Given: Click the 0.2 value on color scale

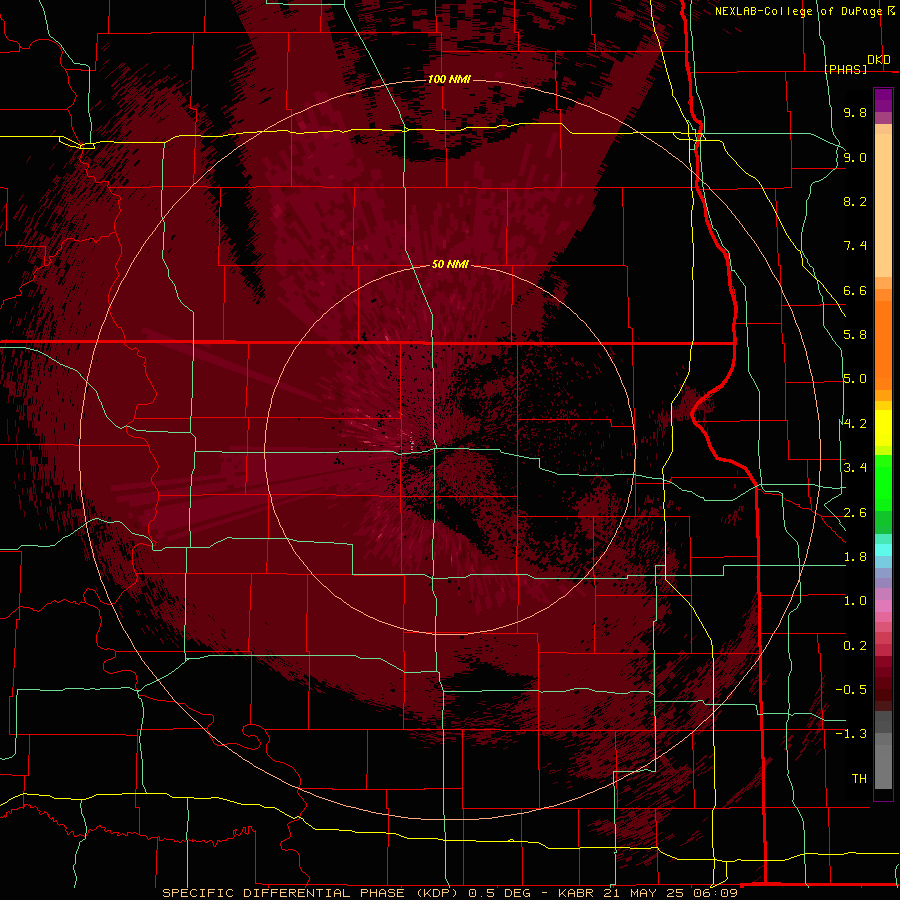Looking at the screenshot, I should 855,646.
